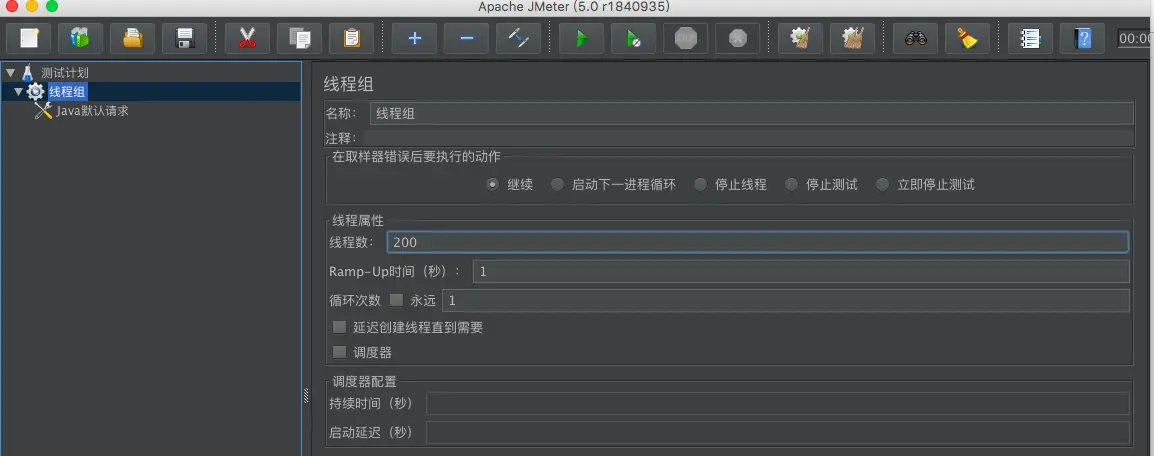Click the 注释 comment field
Image resolution: width=1154 pixels, height=456 pixels.
747,138
